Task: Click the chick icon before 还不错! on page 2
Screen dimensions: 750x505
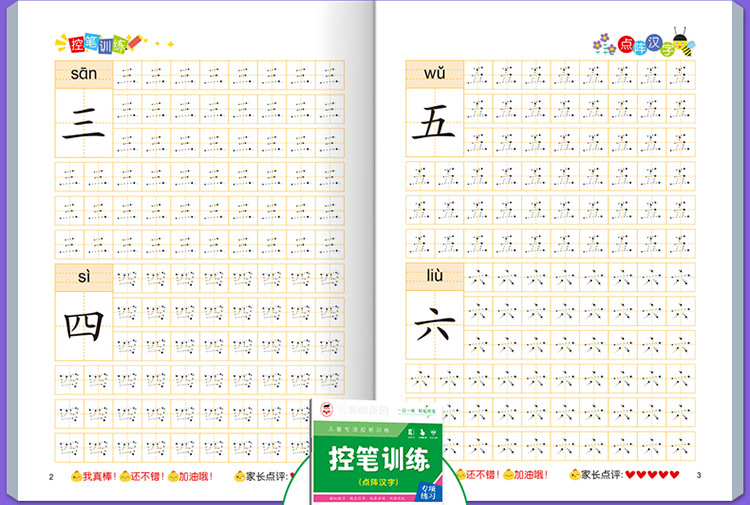Action: click(125, 476)
